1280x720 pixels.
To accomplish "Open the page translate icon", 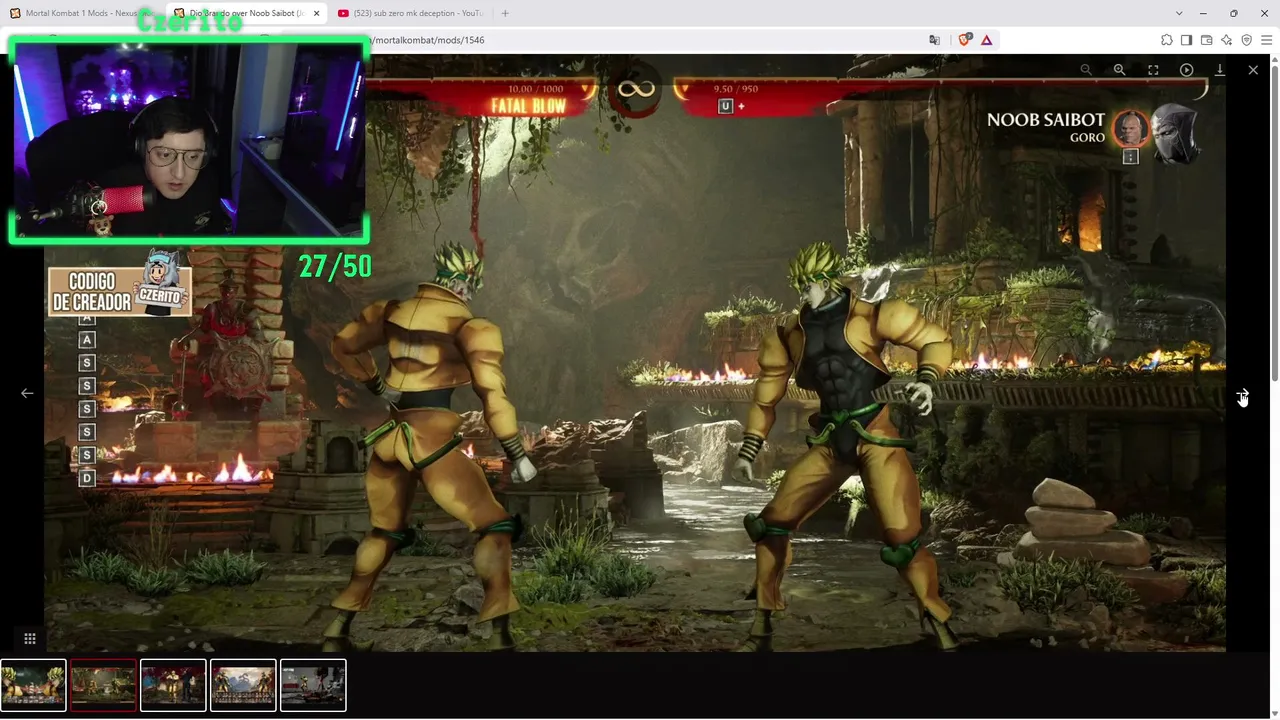I will point(934,40).
